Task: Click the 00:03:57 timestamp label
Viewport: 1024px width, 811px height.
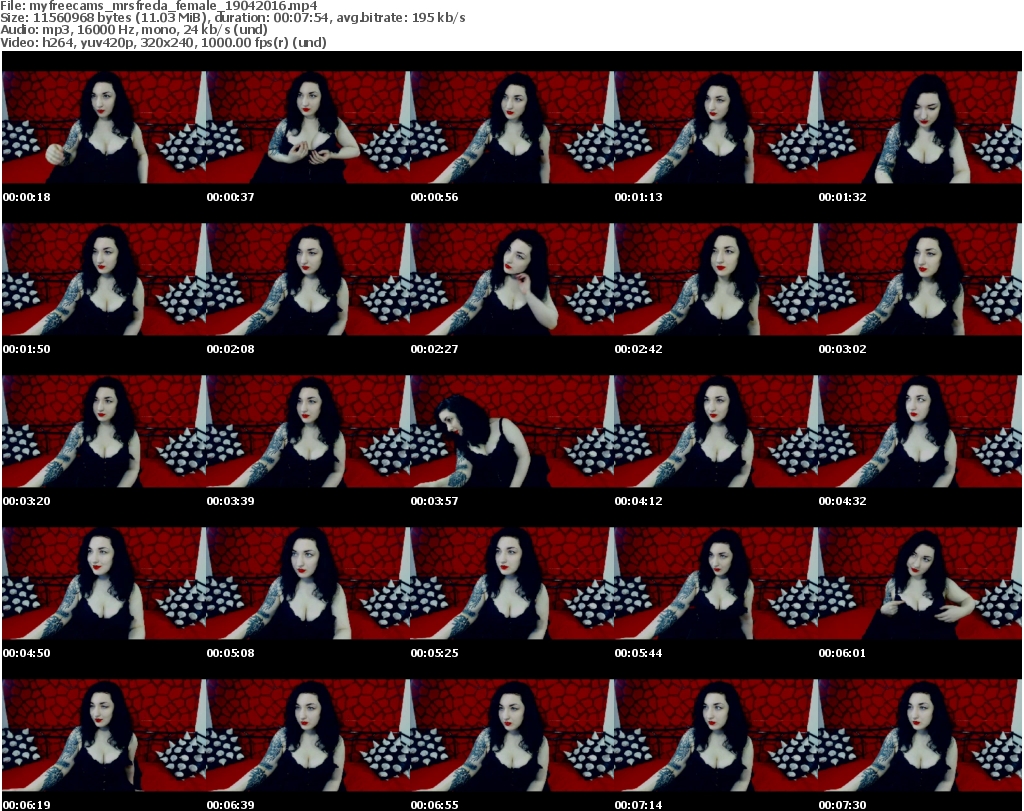Action: pyautogui.click(x=434, y=501)
